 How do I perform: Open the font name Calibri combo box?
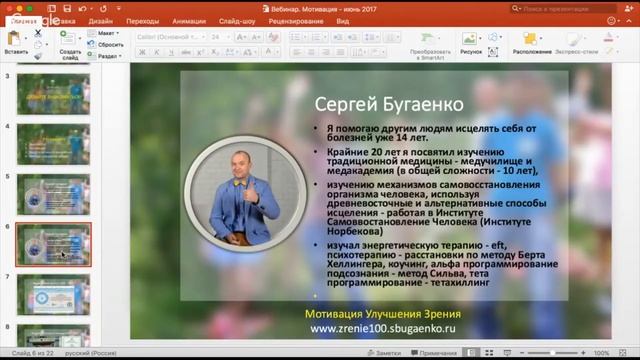(171, 37)
